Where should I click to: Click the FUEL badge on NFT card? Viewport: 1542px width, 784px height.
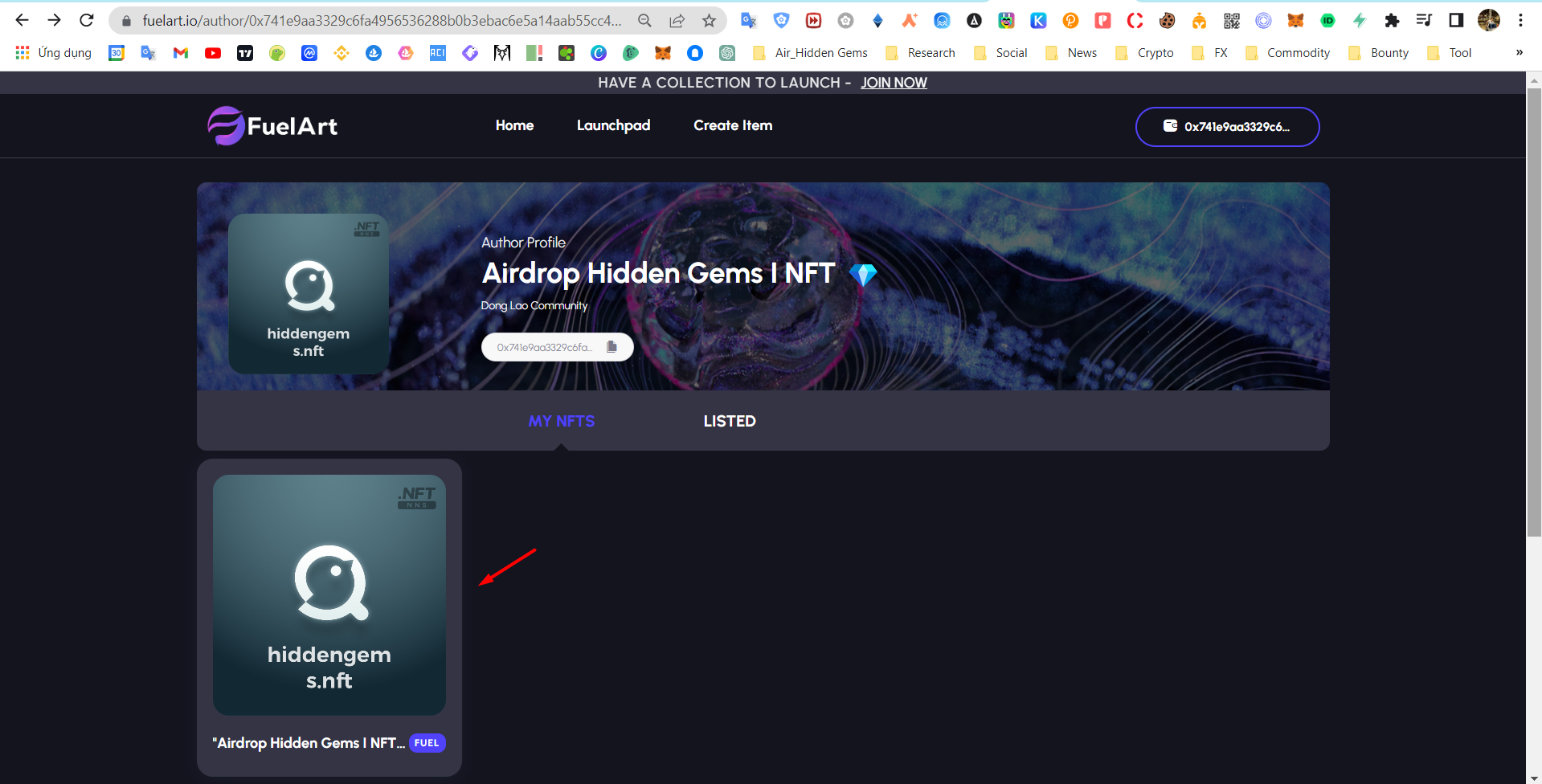[427, 743]
